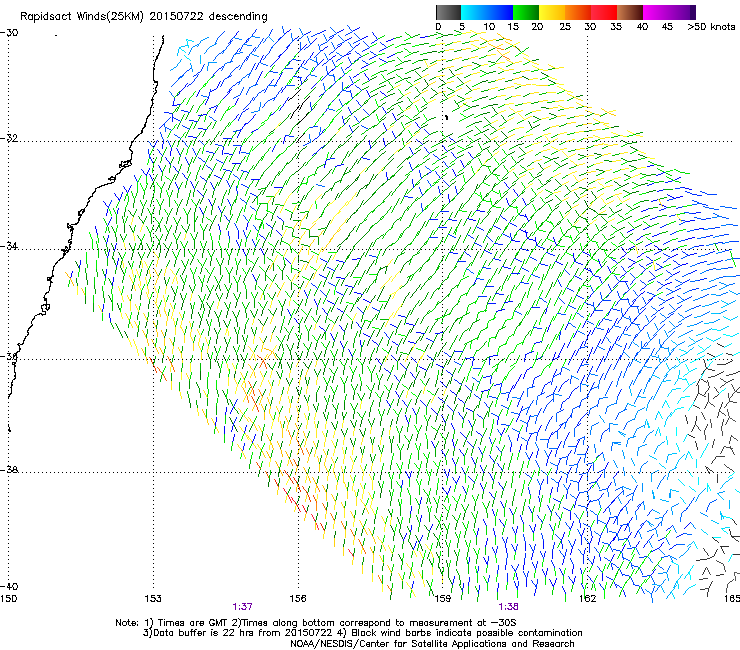Click the longitude label '159'

pyautogui.click(x=443, y=599)
